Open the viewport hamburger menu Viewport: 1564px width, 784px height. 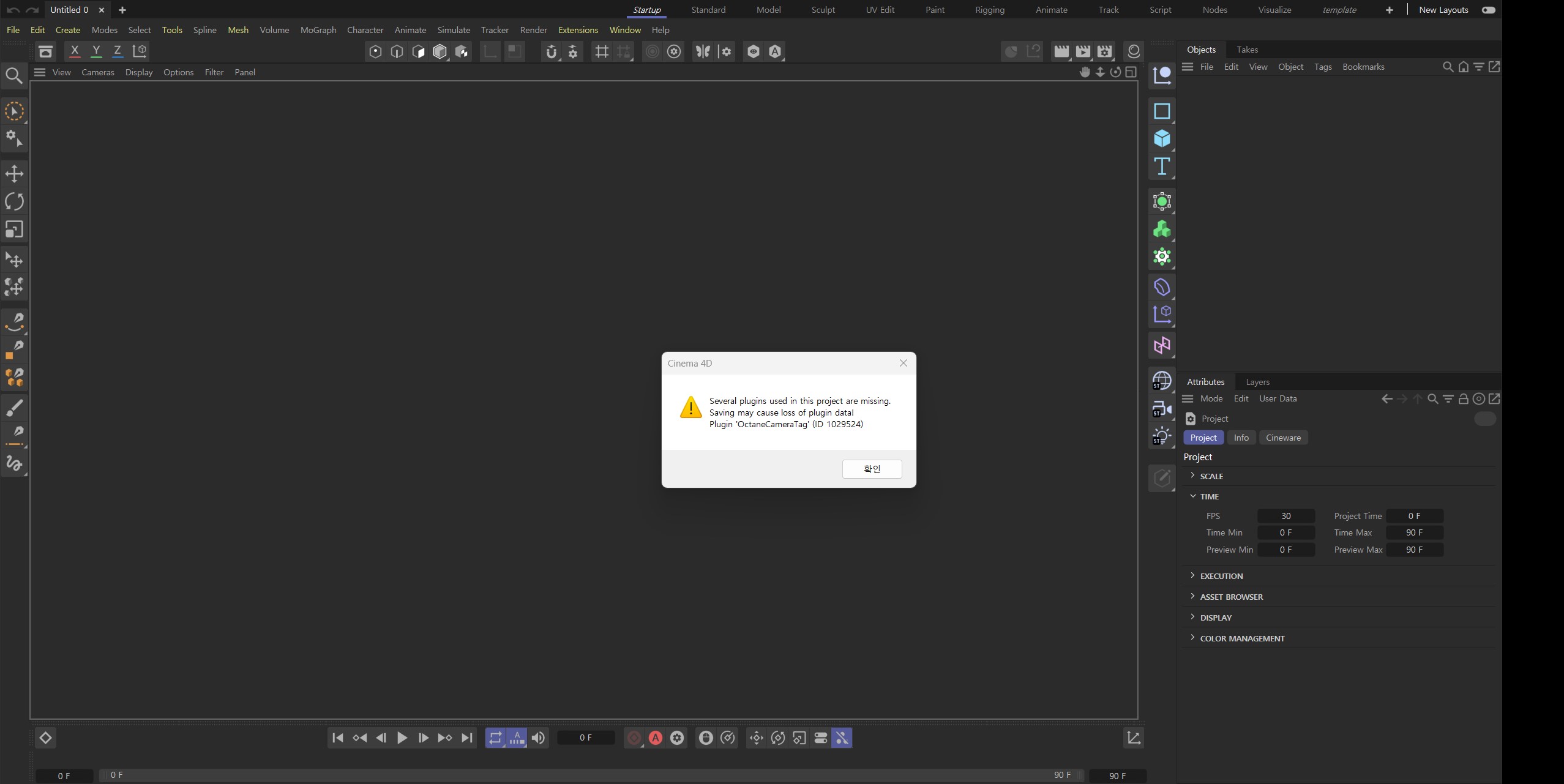point(40,72)
